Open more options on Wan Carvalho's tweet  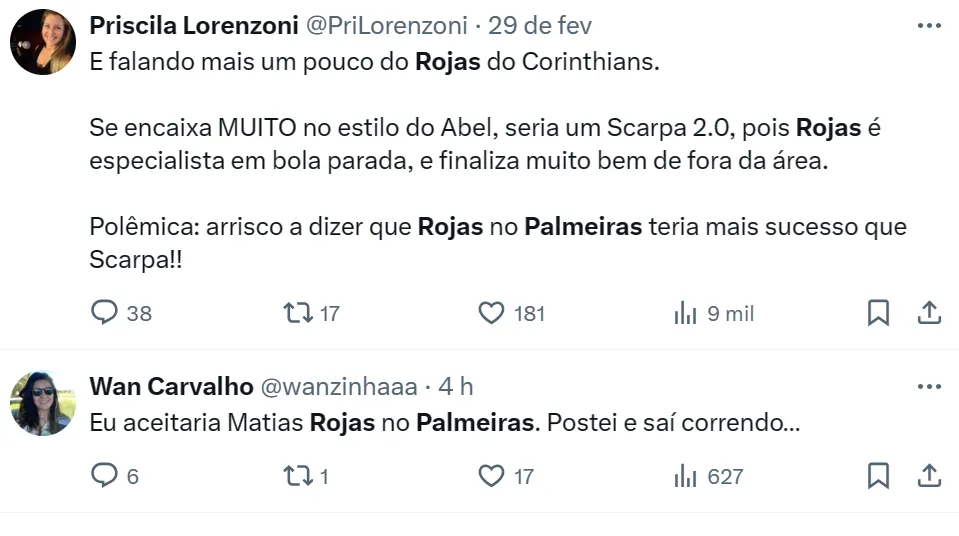pyautogui.click(x=929, y=386)
